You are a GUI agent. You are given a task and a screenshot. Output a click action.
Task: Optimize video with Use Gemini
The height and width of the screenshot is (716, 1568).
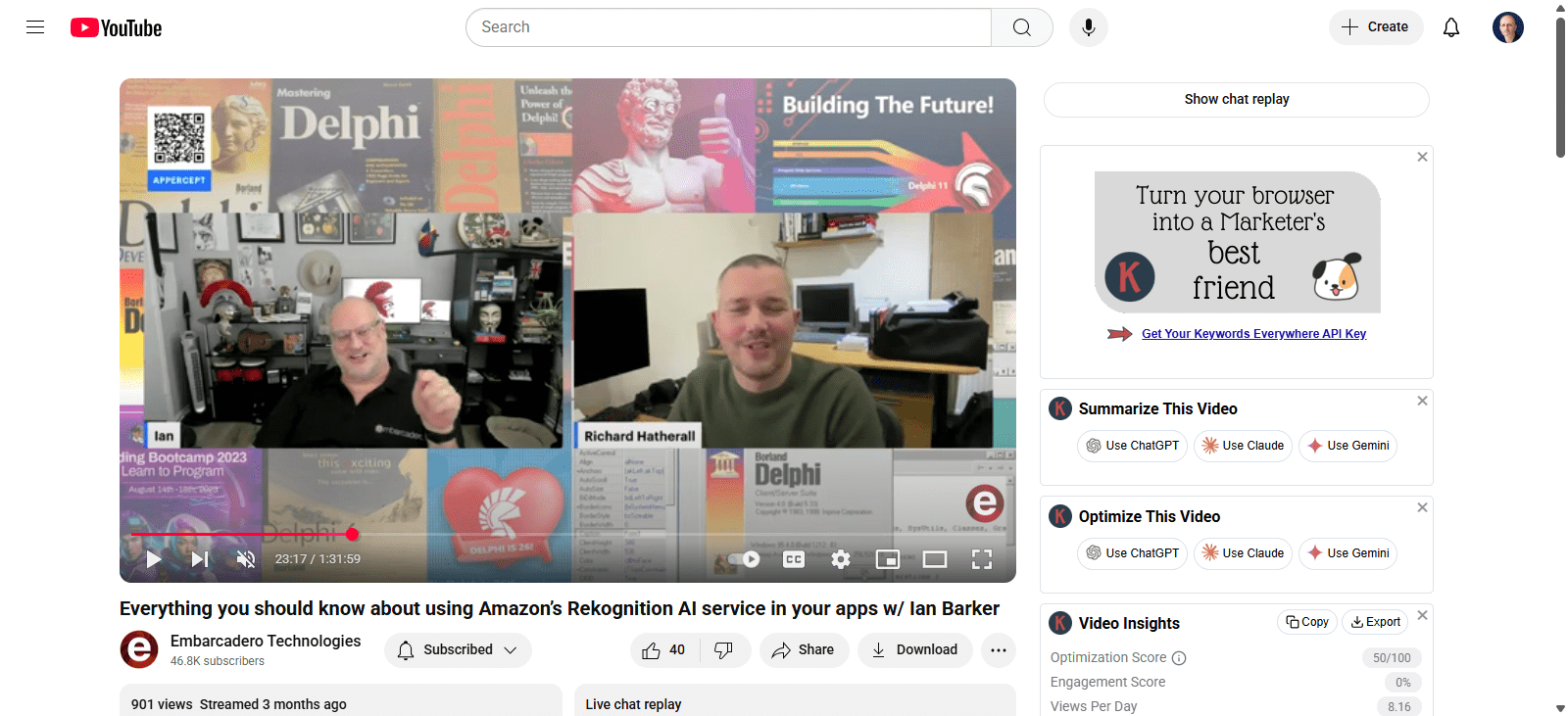click(1348, 553)
